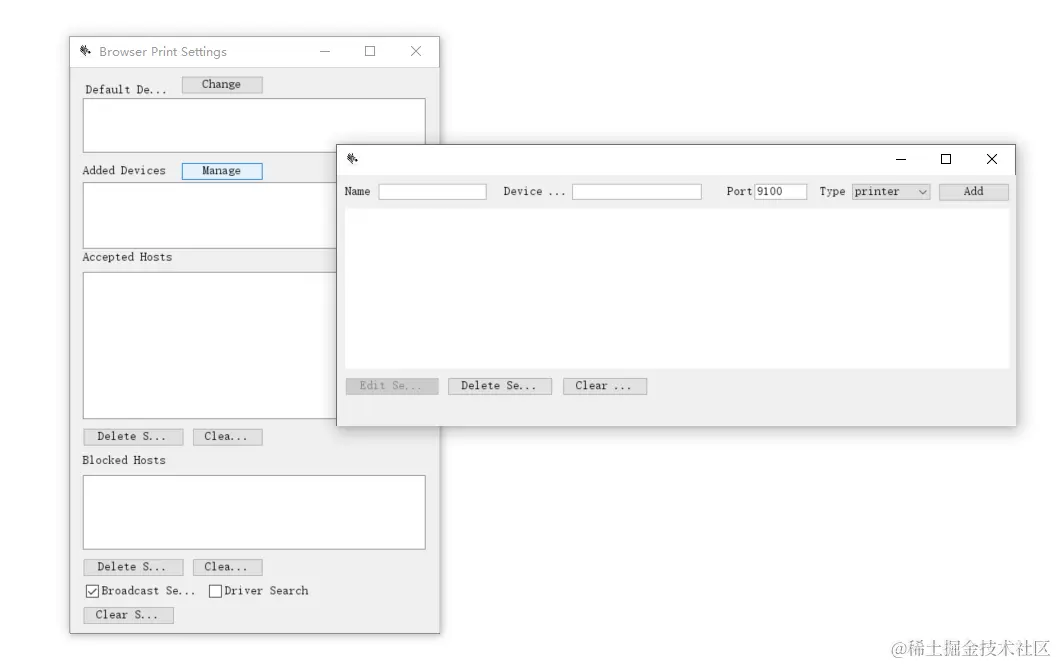Click the greyed-out Edit Se... button
Viewport: 1057px width, 665px height.
tap(392, 386)
